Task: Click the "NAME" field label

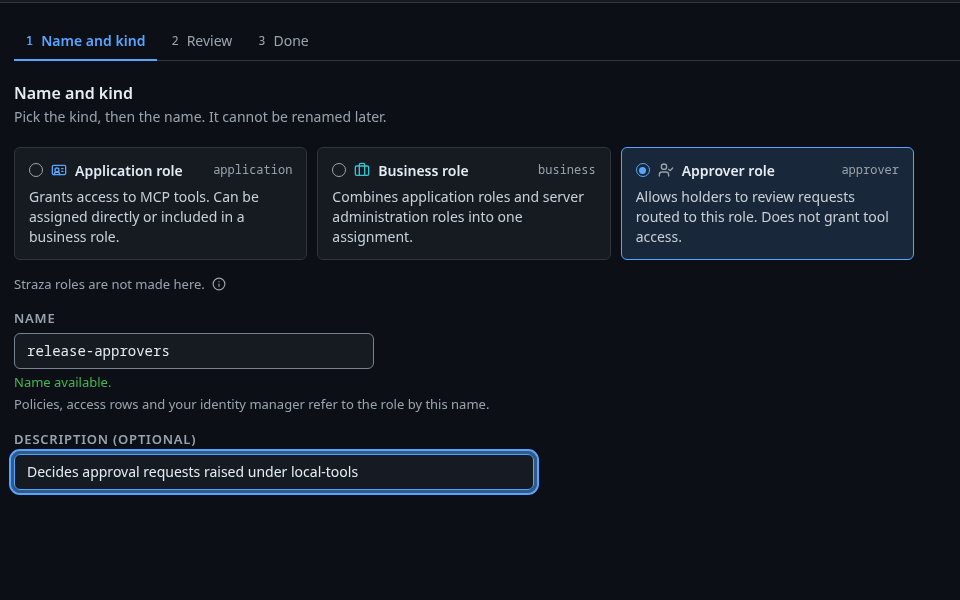Action: click(34, 318)
